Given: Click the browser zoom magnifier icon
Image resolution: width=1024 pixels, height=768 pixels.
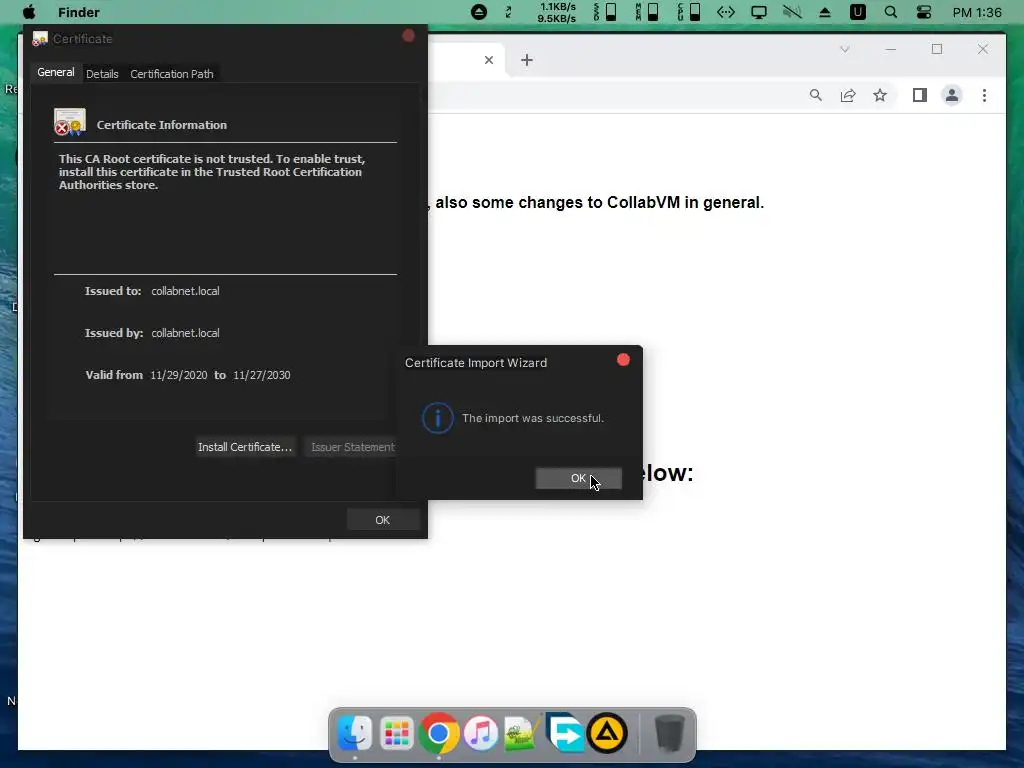Looking at the screenshot, I should [816, 95].
